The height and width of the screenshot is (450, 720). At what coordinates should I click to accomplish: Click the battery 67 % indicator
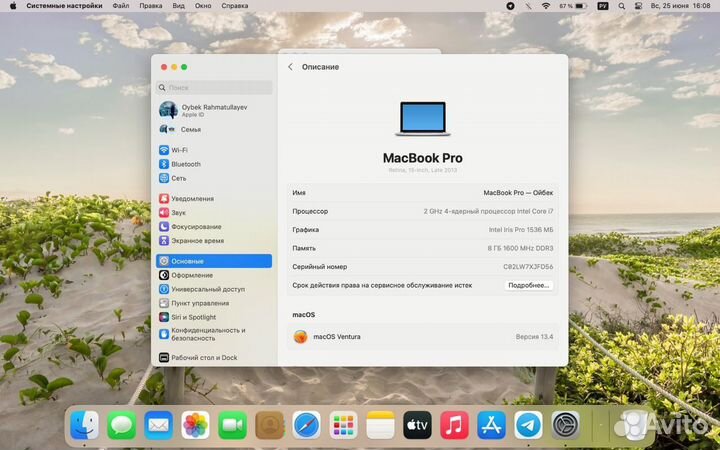point(573,6)
